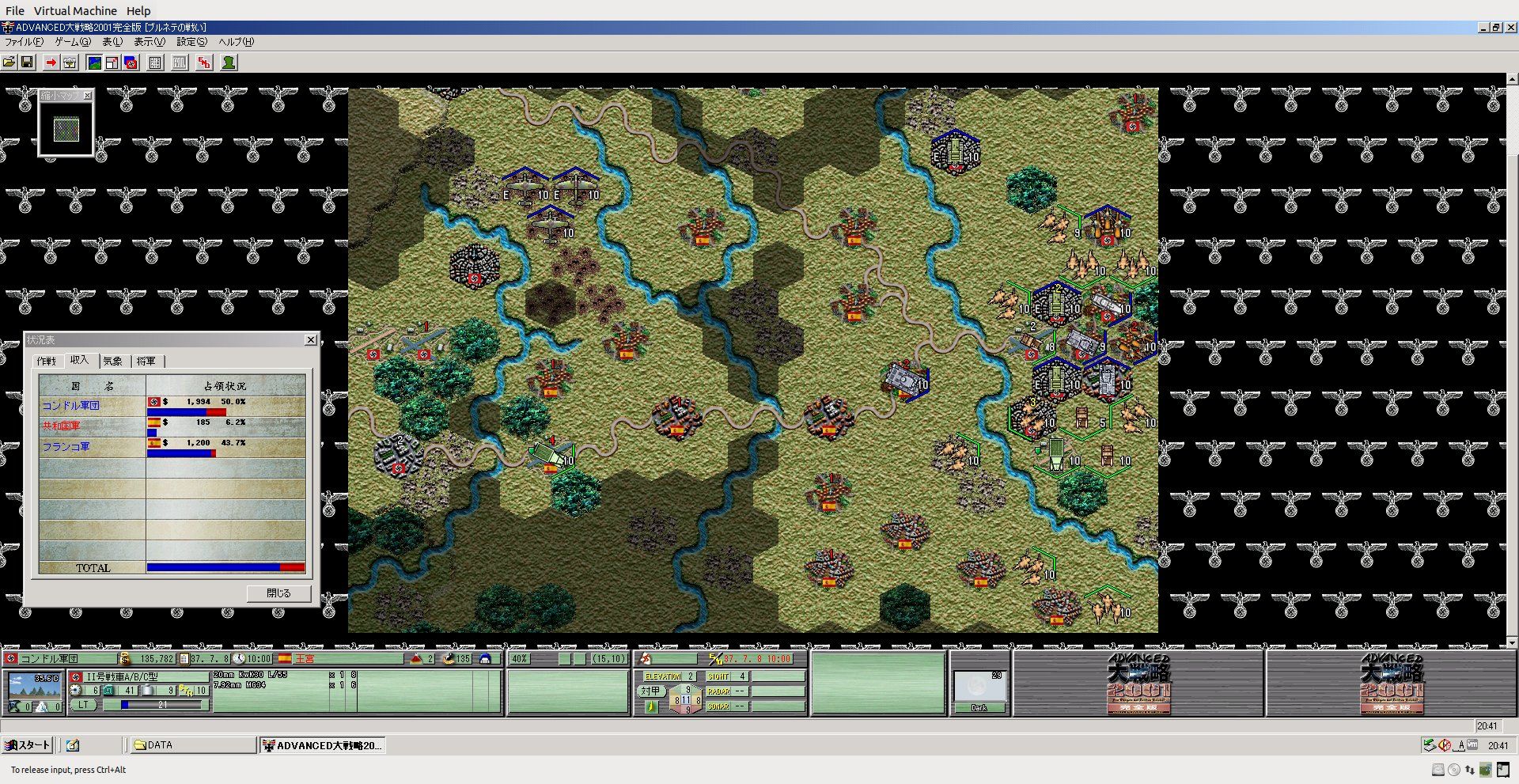The image size is (1519, 784).
Task: Click the calendar date icon in status bar
Action: coord(184,658)
